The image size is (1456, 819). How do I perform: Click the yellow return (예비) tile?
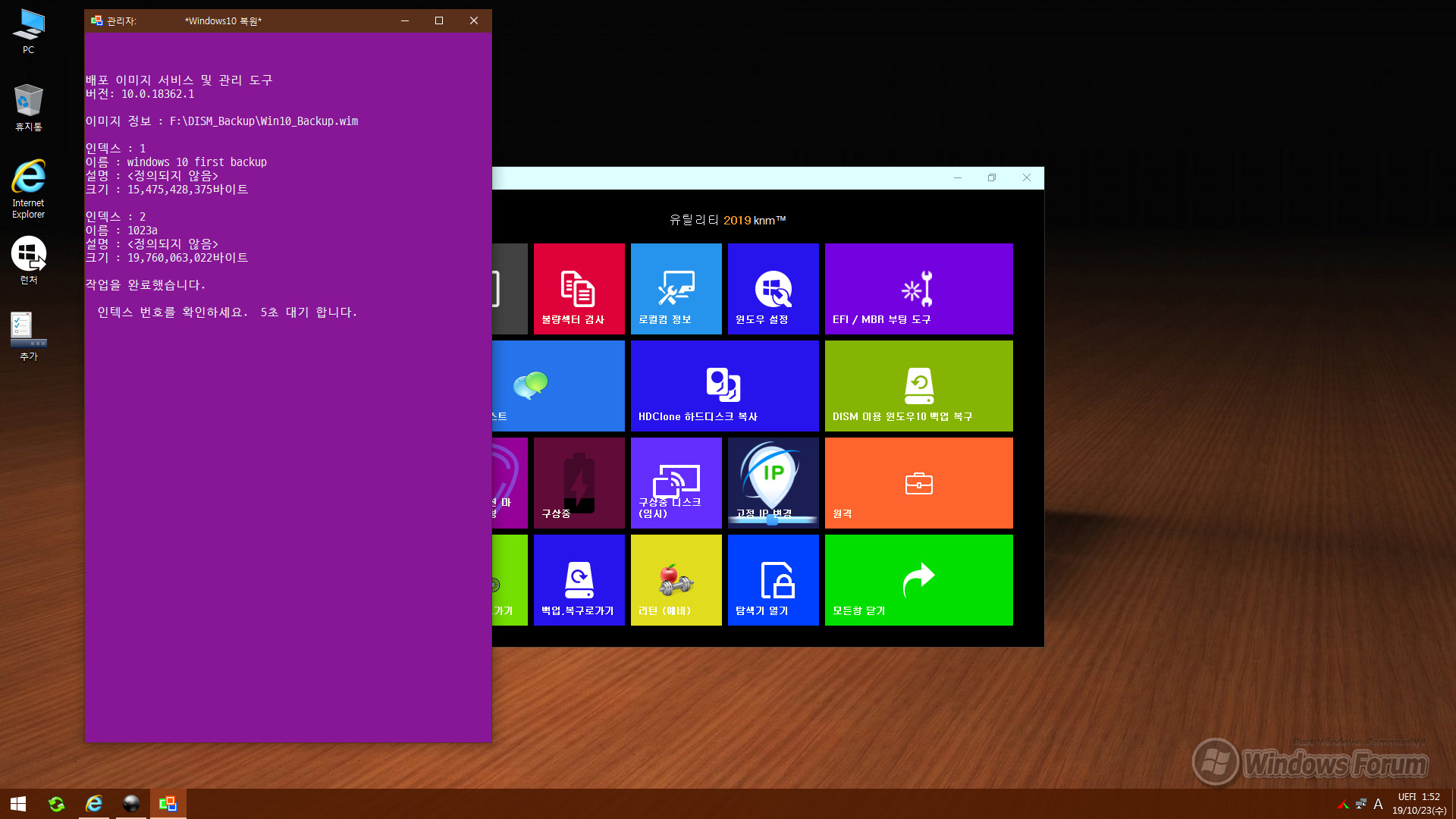click(x=676, y=580)
